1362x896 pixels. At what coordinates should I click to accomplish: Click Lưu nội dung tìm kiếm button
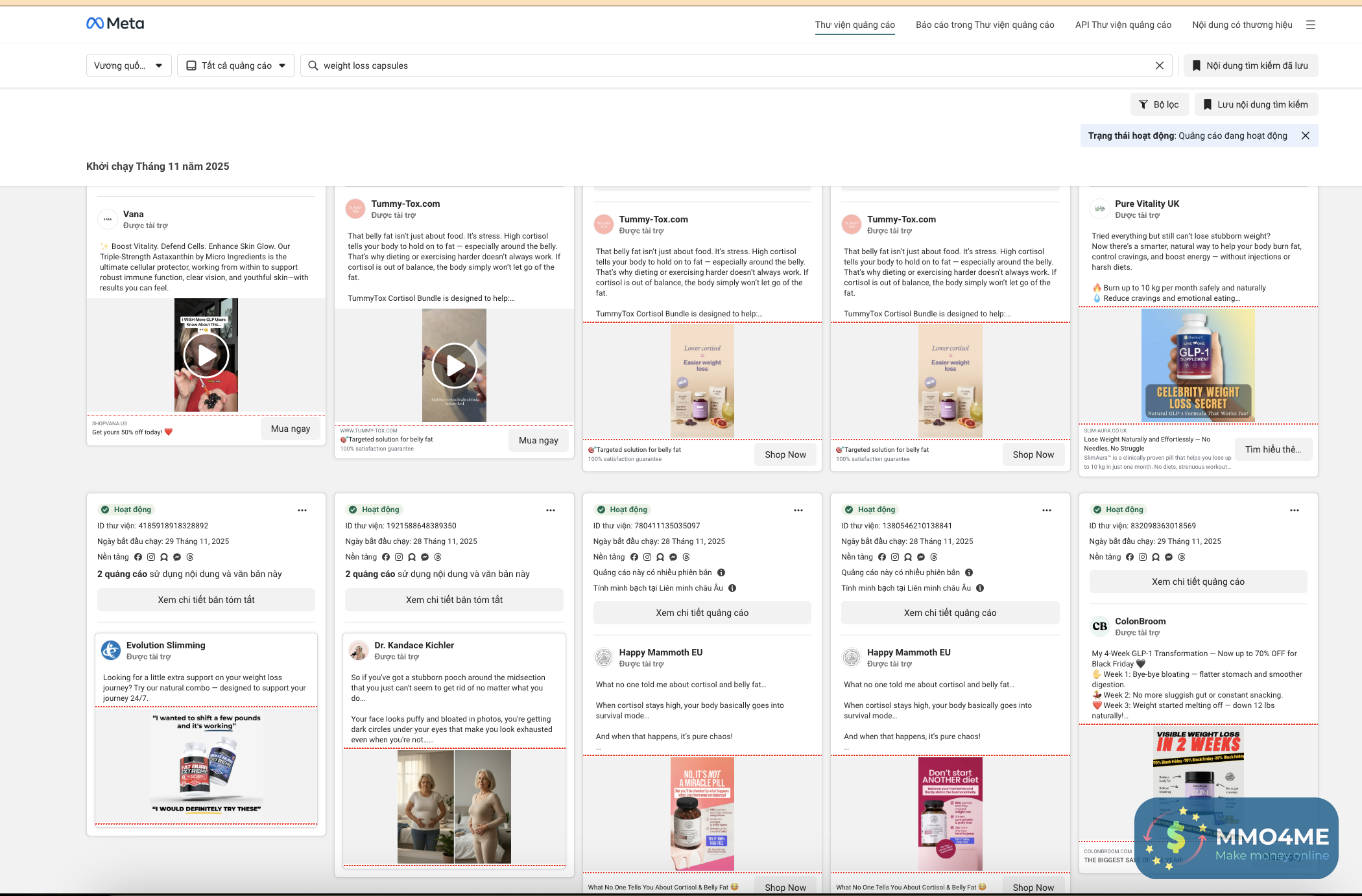click(x=1256, y=104)
